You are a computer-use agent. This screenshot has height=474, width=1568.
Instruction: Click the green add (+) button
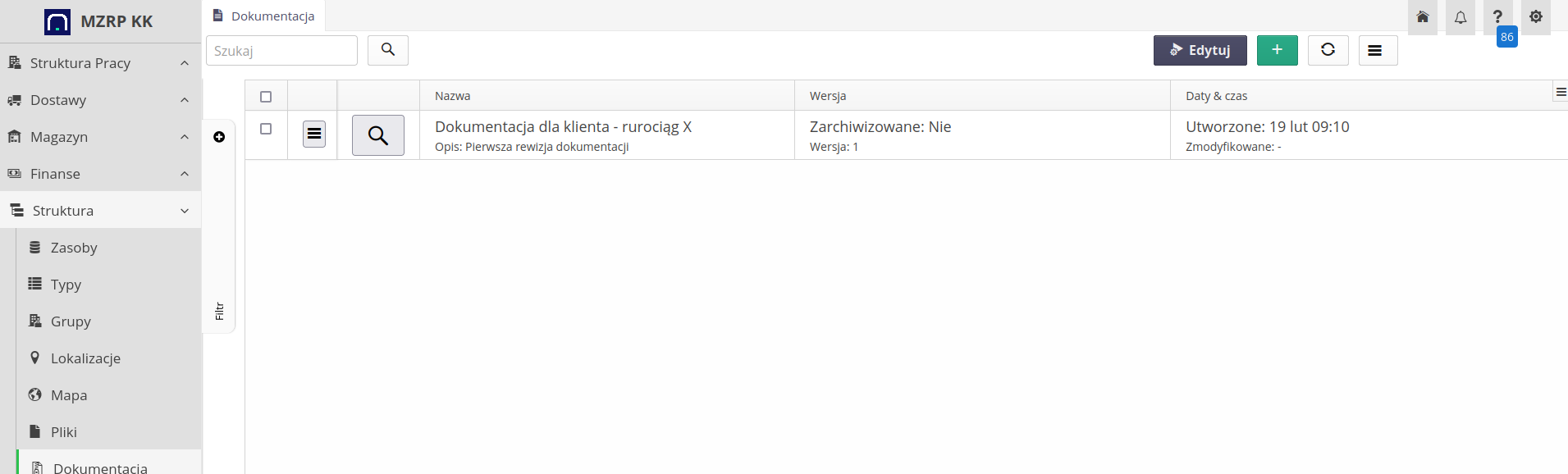pos(1277,50)
